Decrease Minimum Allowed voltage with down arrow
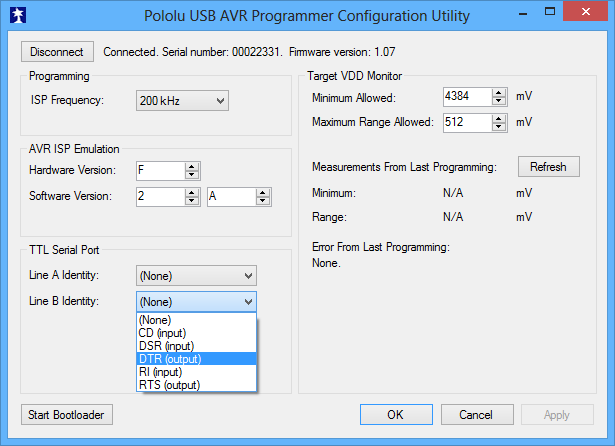 click(x=499, y=102)
